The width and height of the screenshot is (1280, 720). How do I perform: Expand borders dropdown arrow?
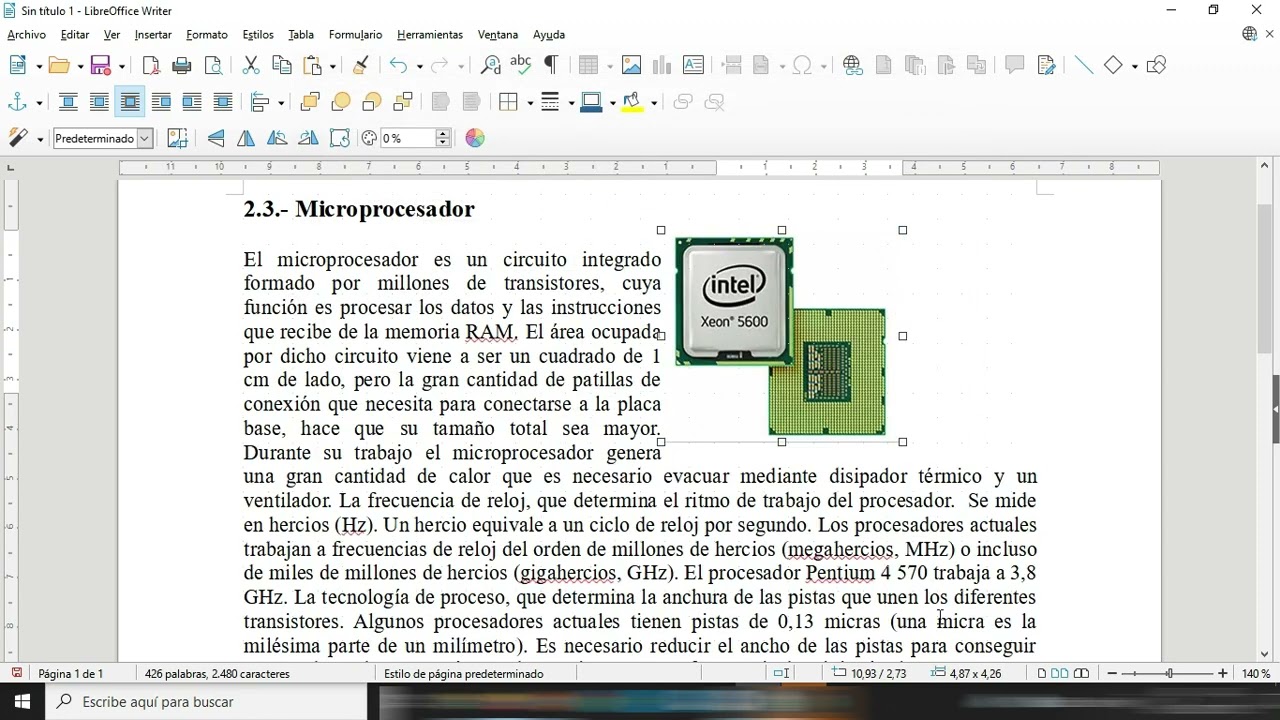click(529, 103)
